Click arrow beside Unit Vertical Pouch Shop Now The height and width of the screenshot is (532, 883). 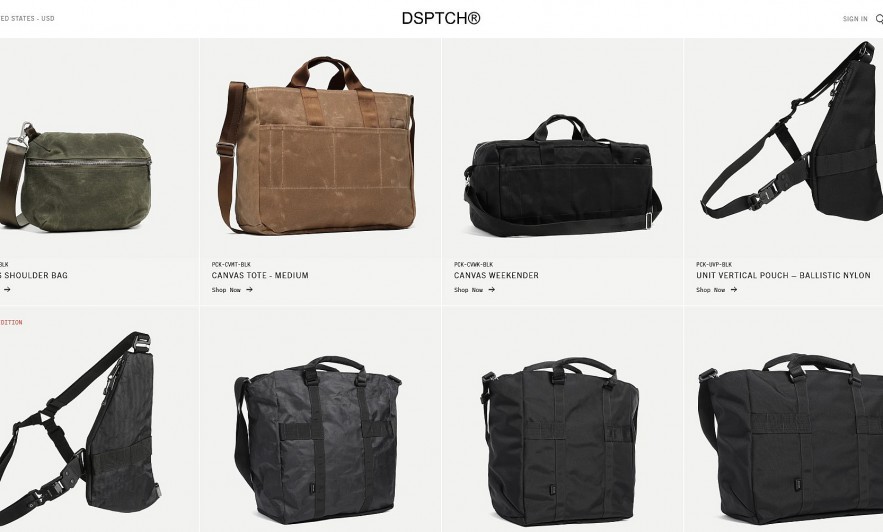click(x=734, y=290)
